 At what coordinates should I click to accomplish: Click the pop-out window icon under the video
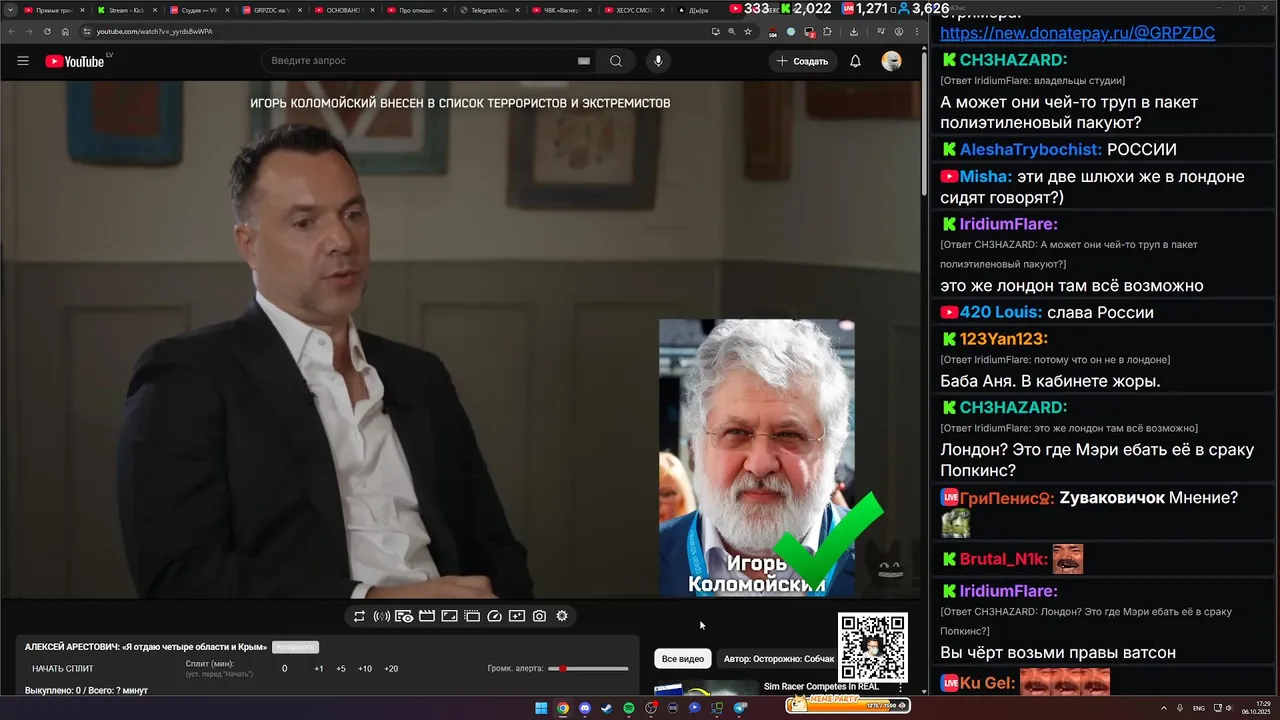472,616
